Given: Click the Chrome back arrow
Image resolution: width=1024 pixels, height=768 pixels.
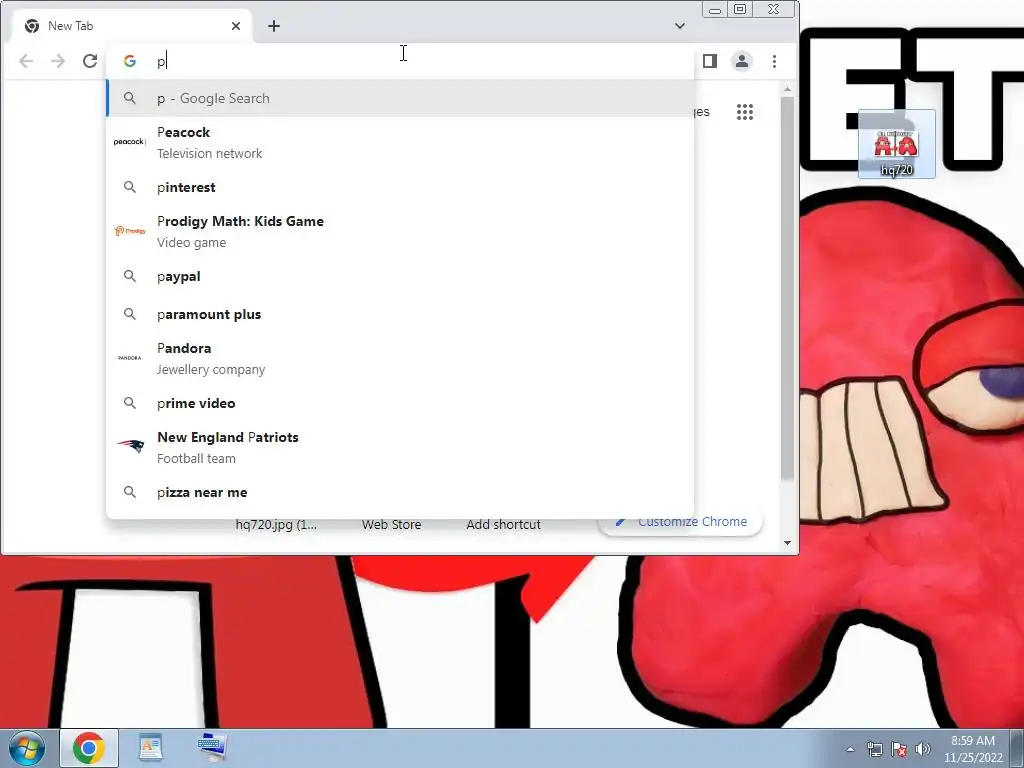Looking at the screenshot, I should (26, 61).
